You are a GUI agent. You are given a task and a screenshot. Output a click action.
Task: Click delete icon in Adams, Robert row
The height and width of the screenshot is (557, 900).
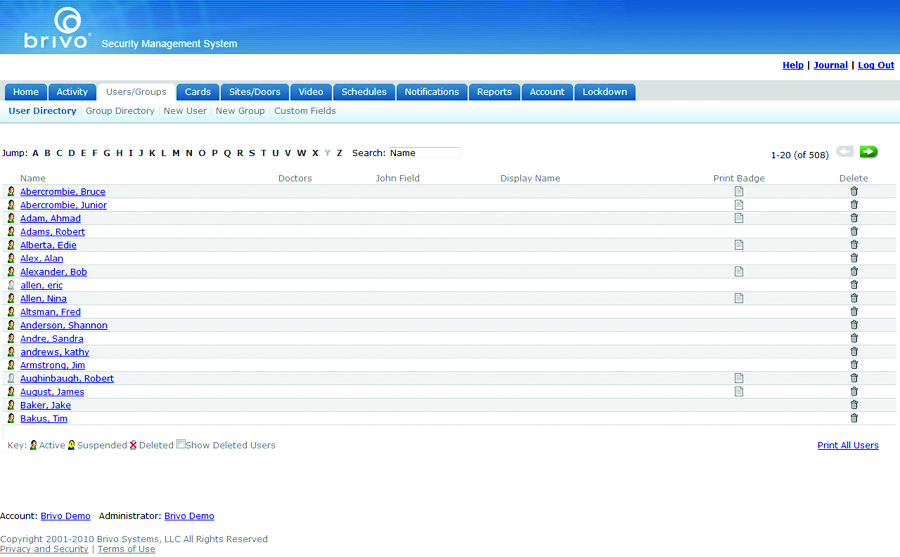854,231
